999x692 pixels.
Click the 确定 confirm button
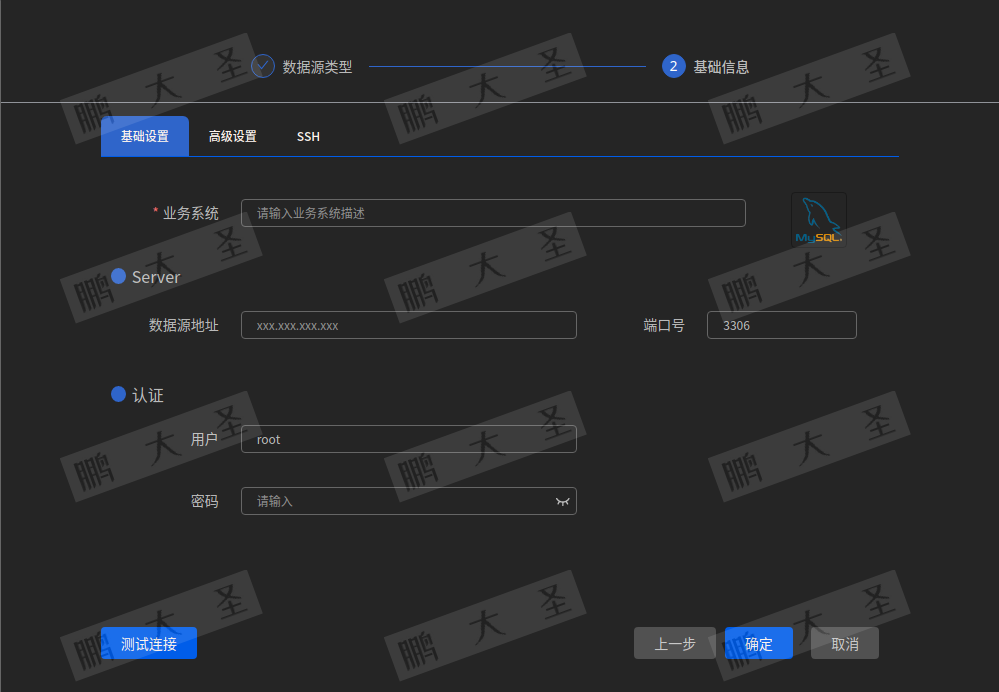point(758,643)
